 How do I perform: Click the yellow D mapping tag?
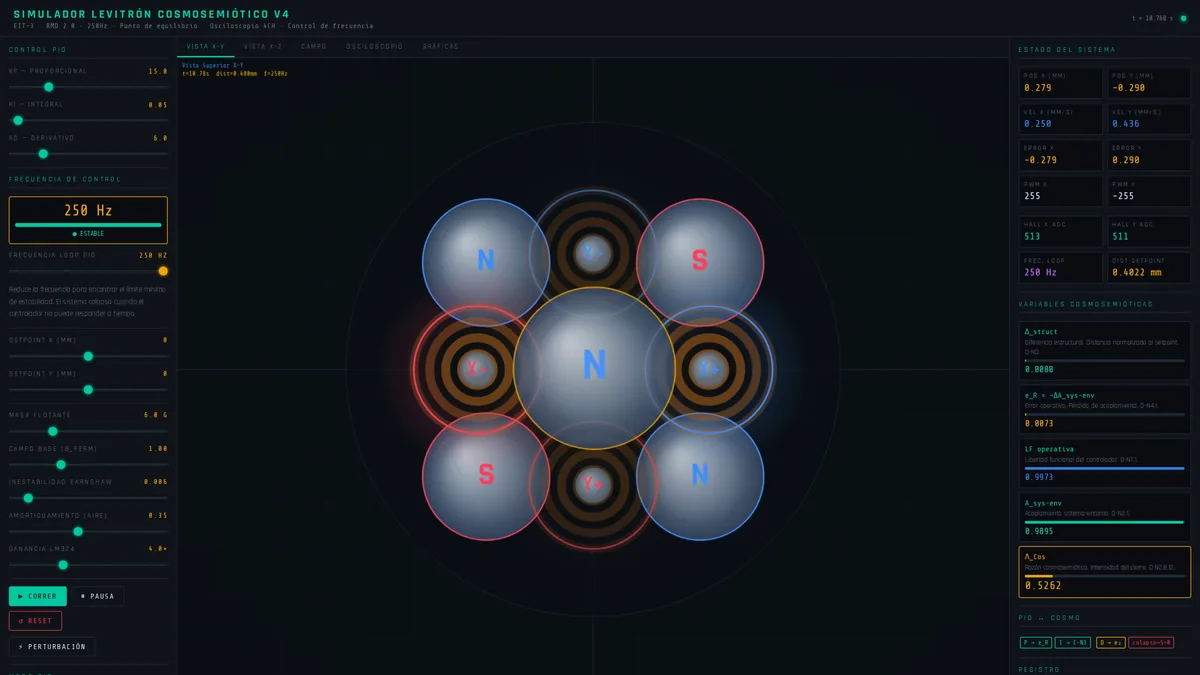point(1110,642)
